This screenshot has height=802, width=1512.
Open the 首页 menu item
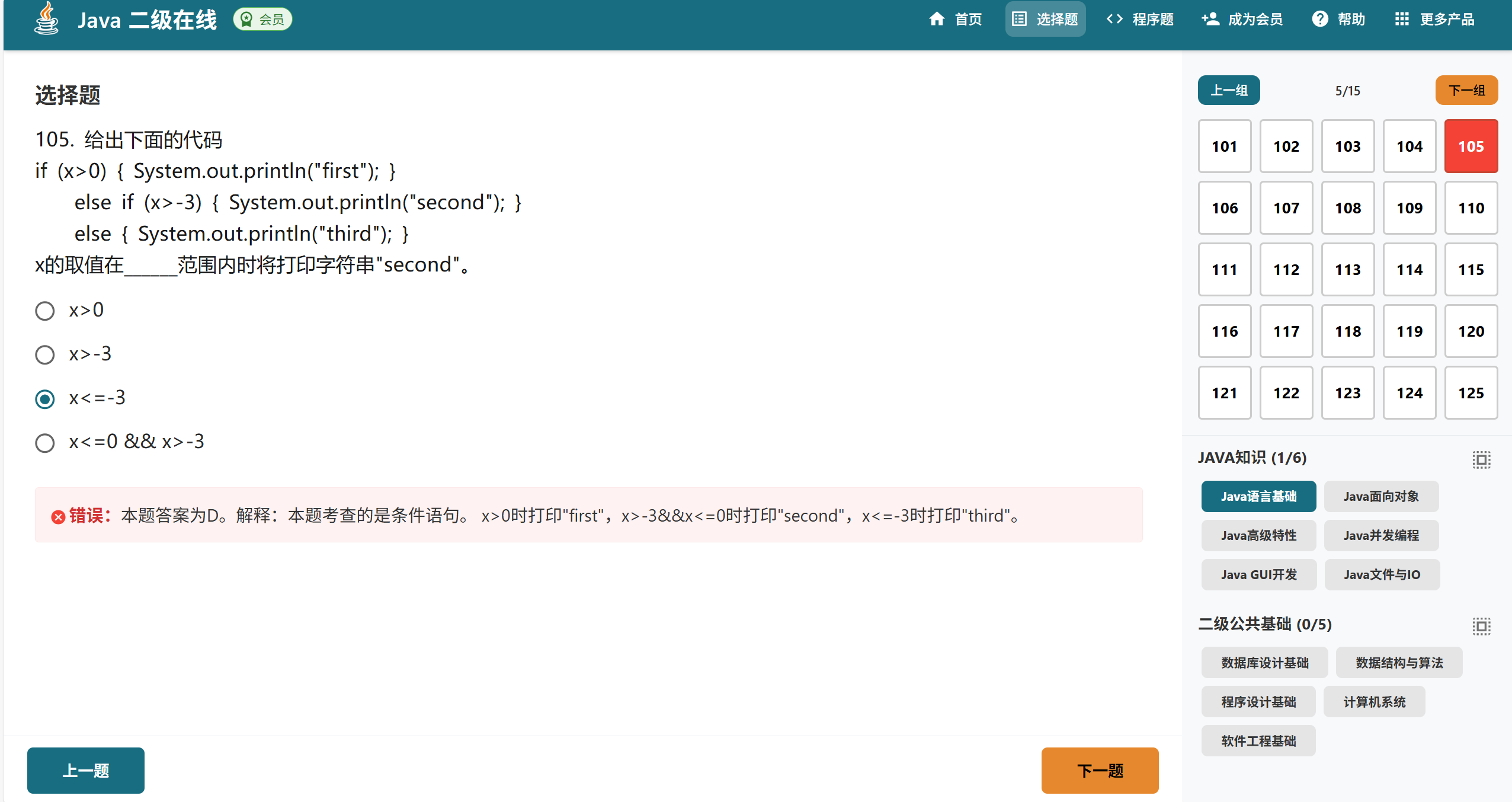(956, 19)
